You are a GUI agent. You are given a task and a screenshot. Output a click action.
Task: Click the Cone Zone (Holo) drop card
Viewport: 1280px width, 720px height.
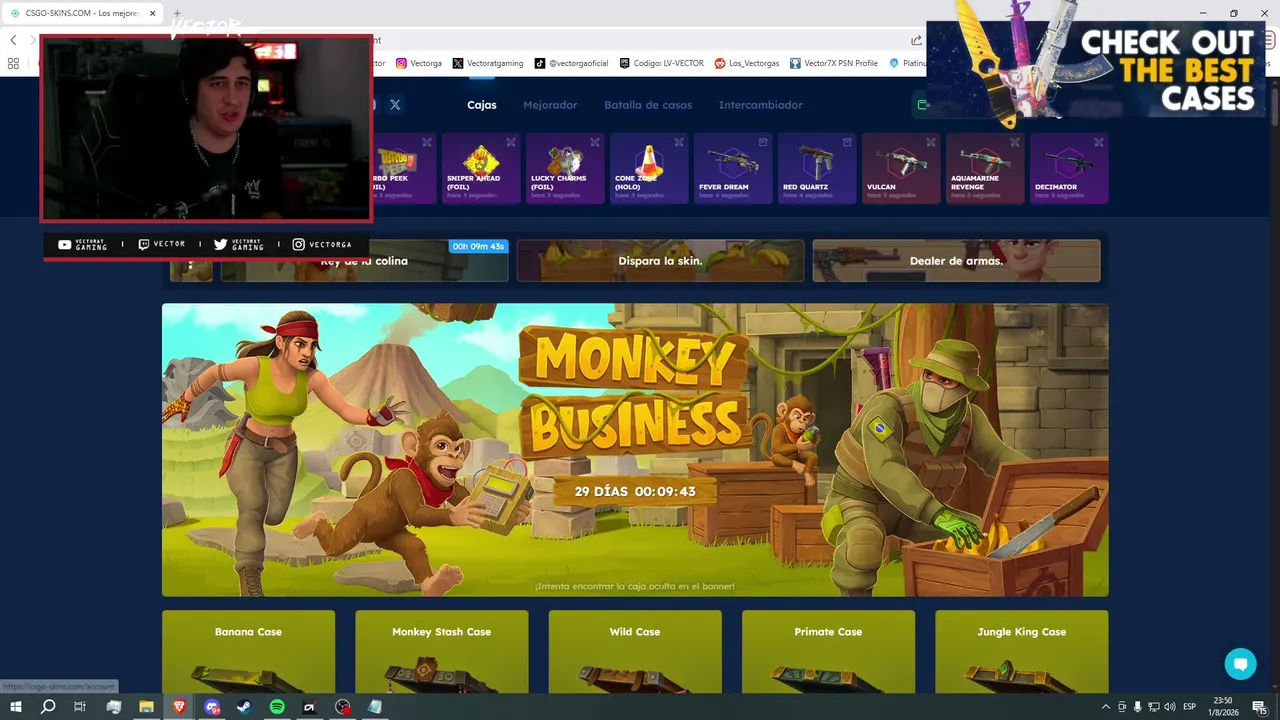(x=649, y=168)
